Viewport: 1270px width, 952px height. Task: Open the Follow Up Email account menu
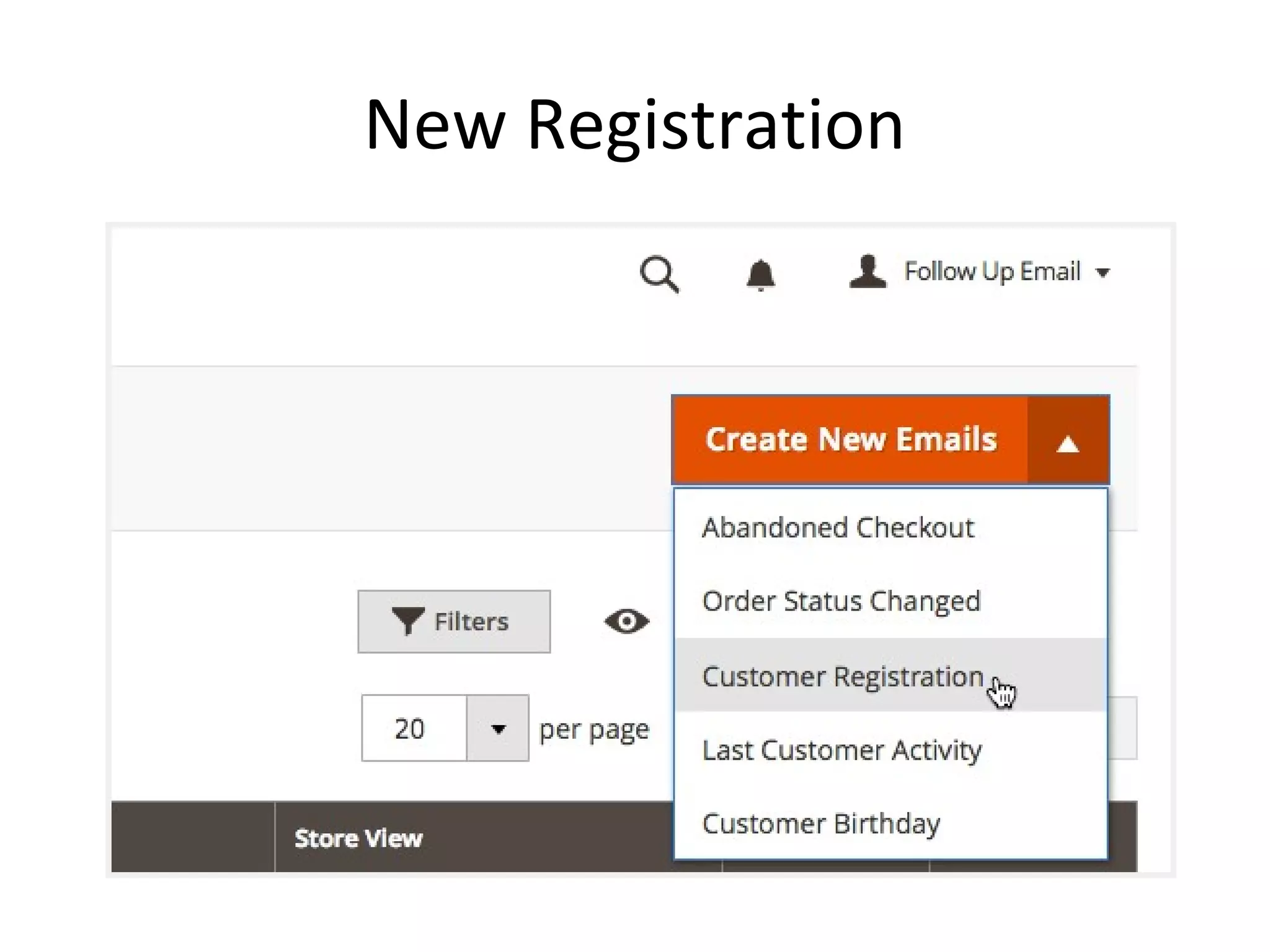(x=1006, y=272)
